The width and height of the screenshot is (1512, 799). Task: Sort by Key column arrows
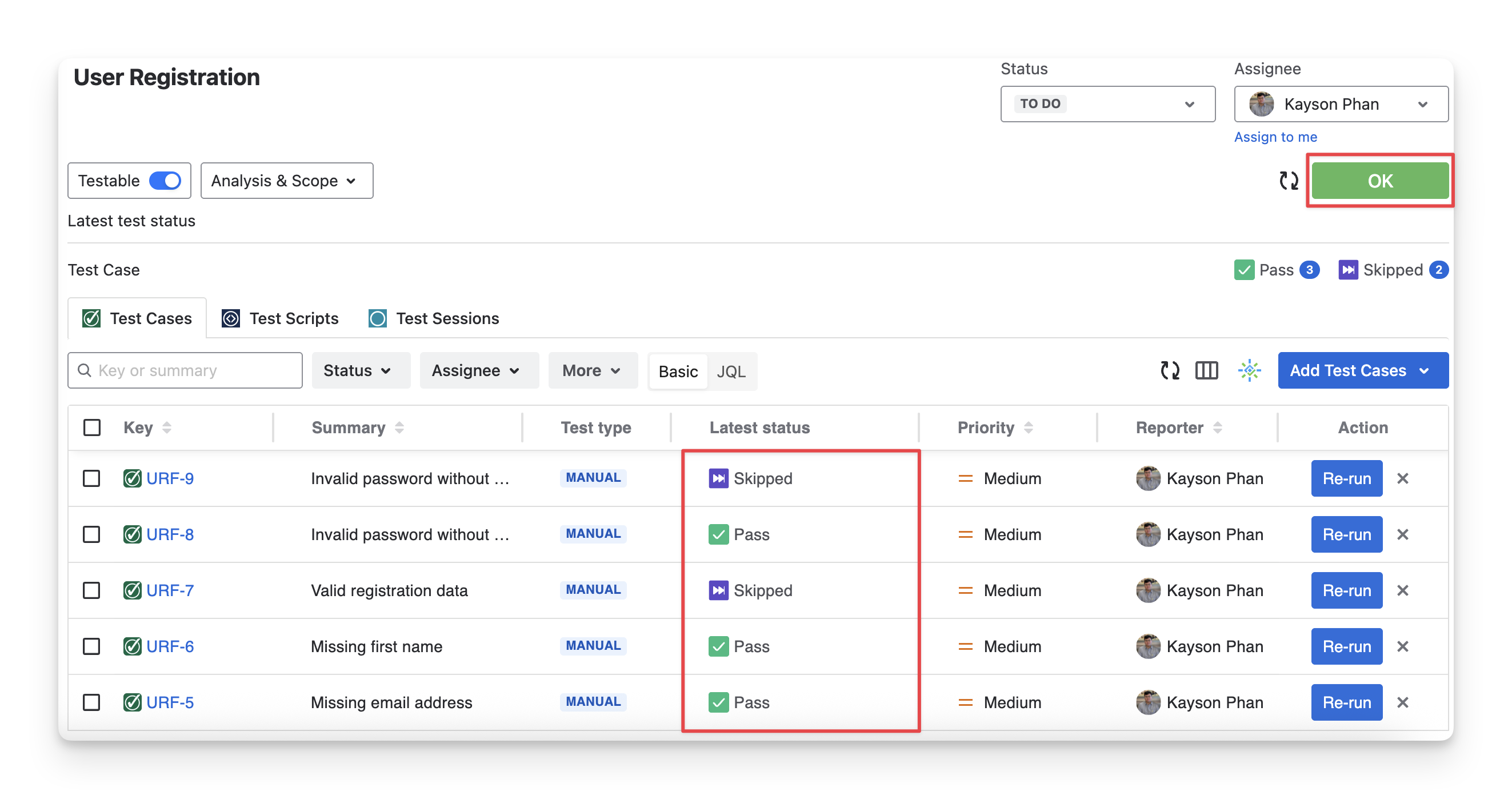(x=167, y=428)
